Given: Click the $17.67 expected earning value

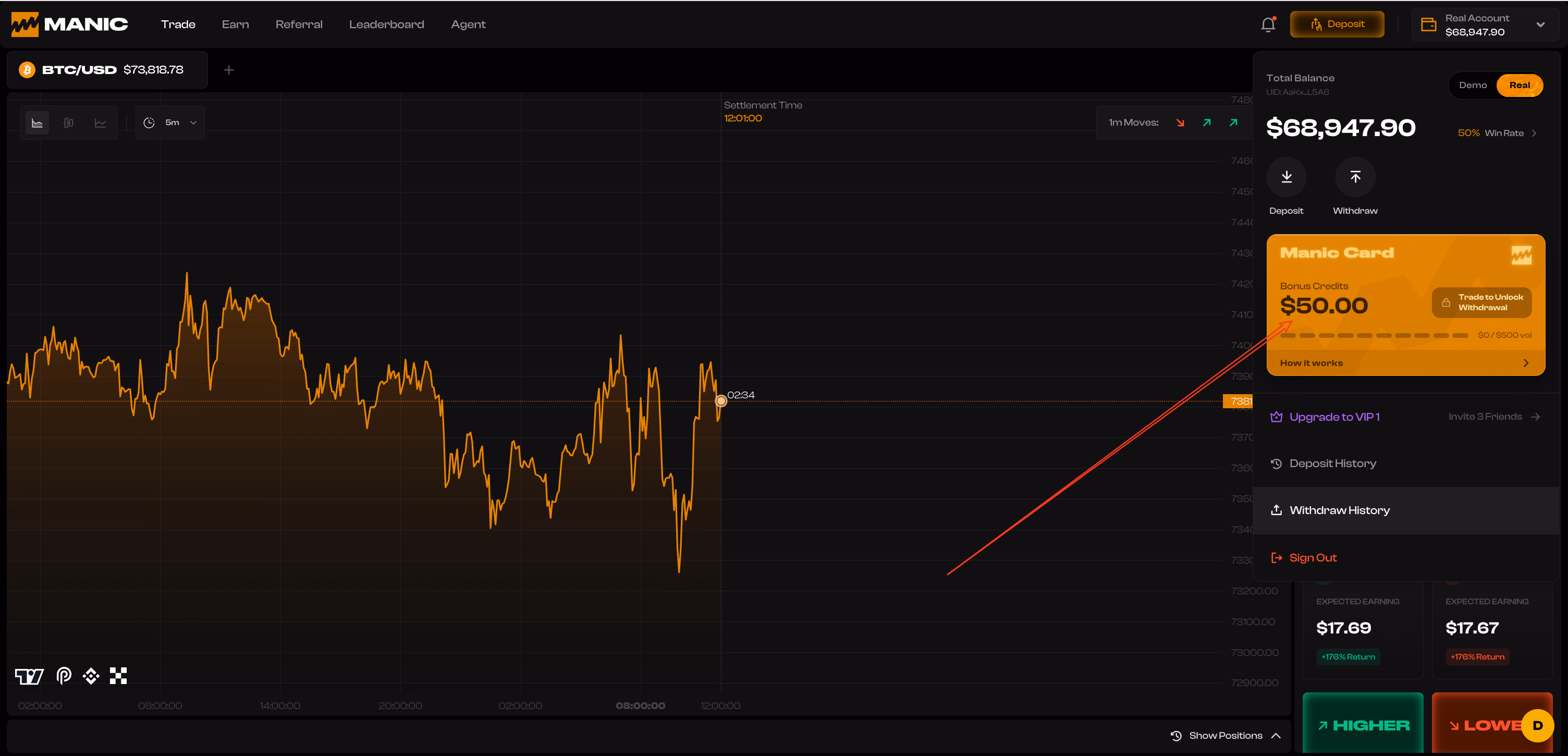Looking at the screenshot, I should click(1472, 628).
